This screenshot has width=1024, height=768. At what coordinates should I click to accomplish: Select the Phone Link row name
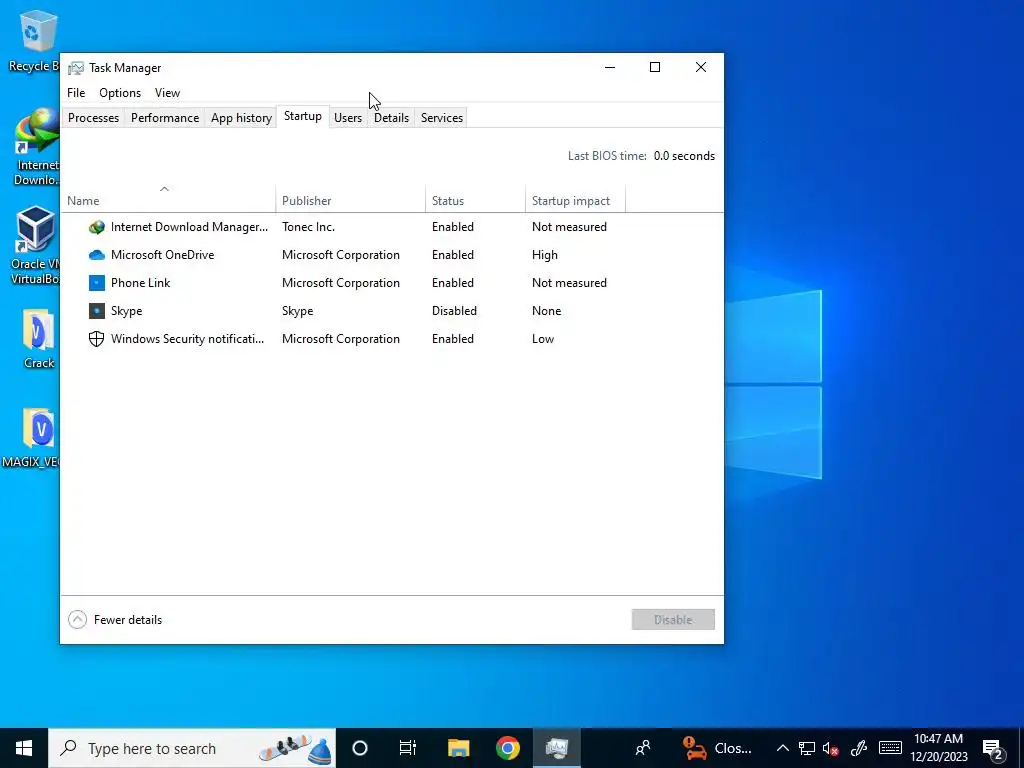click(x=140, y=283)
